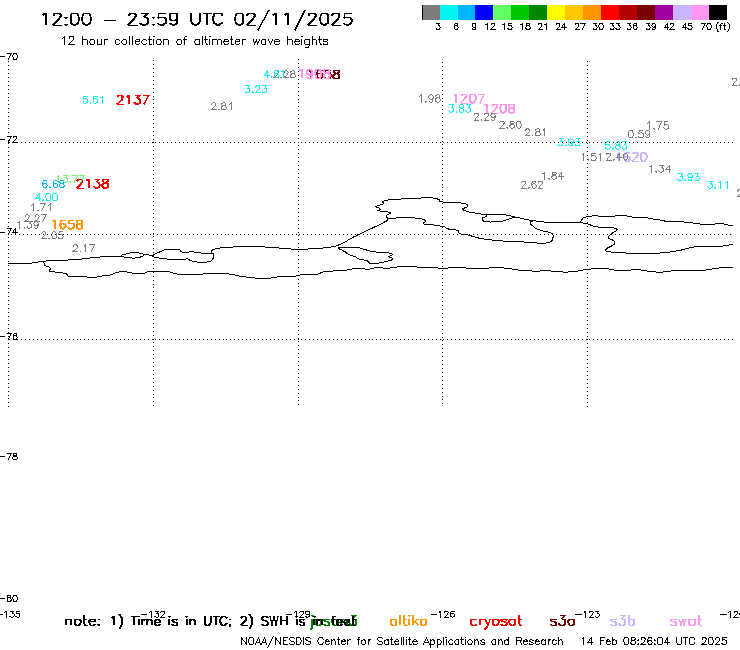Image resolution: width=740 pixels, height=650 pixels.
Task: Click the 'altika' satellite legend label
Action: (408, 621)
